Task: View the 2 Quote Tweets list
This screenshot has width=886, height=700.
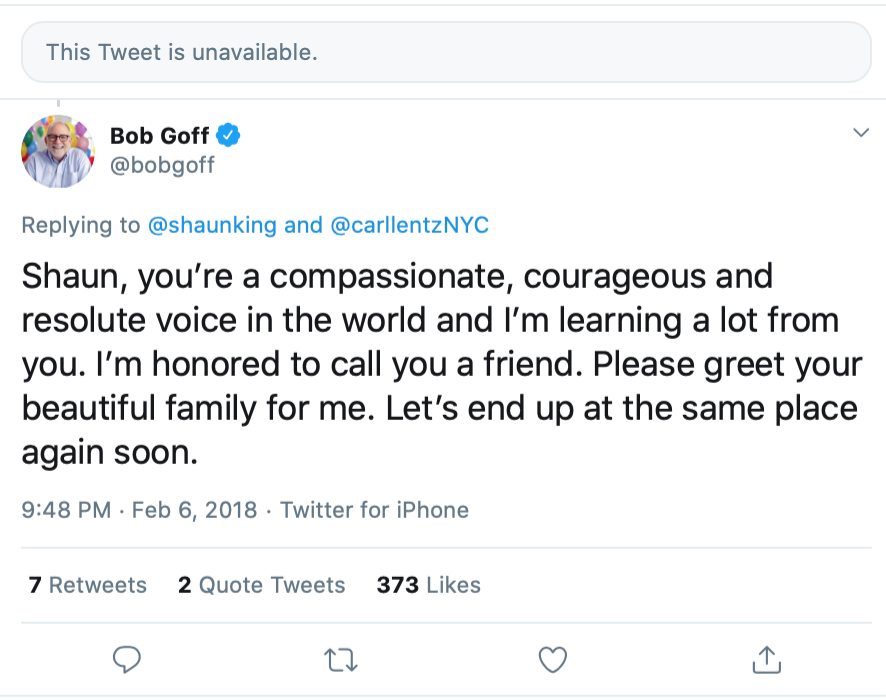Action: click(x=262, y=585)
